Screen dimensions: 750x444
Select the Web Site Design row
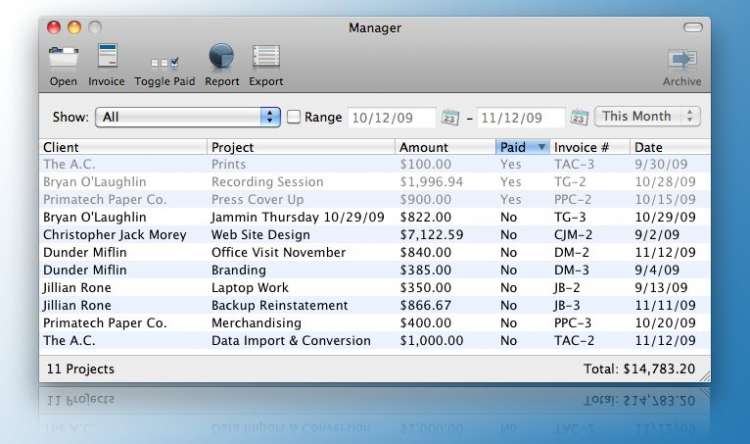(375, 235)
